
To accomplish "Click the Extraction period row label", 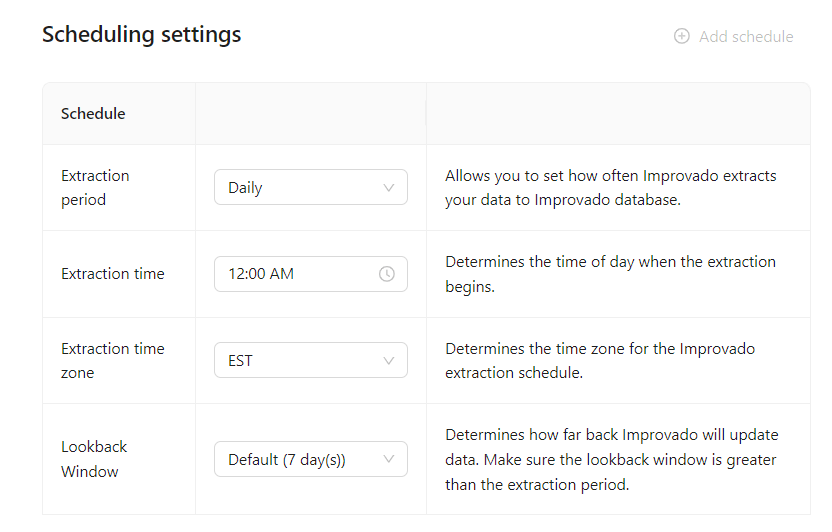I will point(95,188).
